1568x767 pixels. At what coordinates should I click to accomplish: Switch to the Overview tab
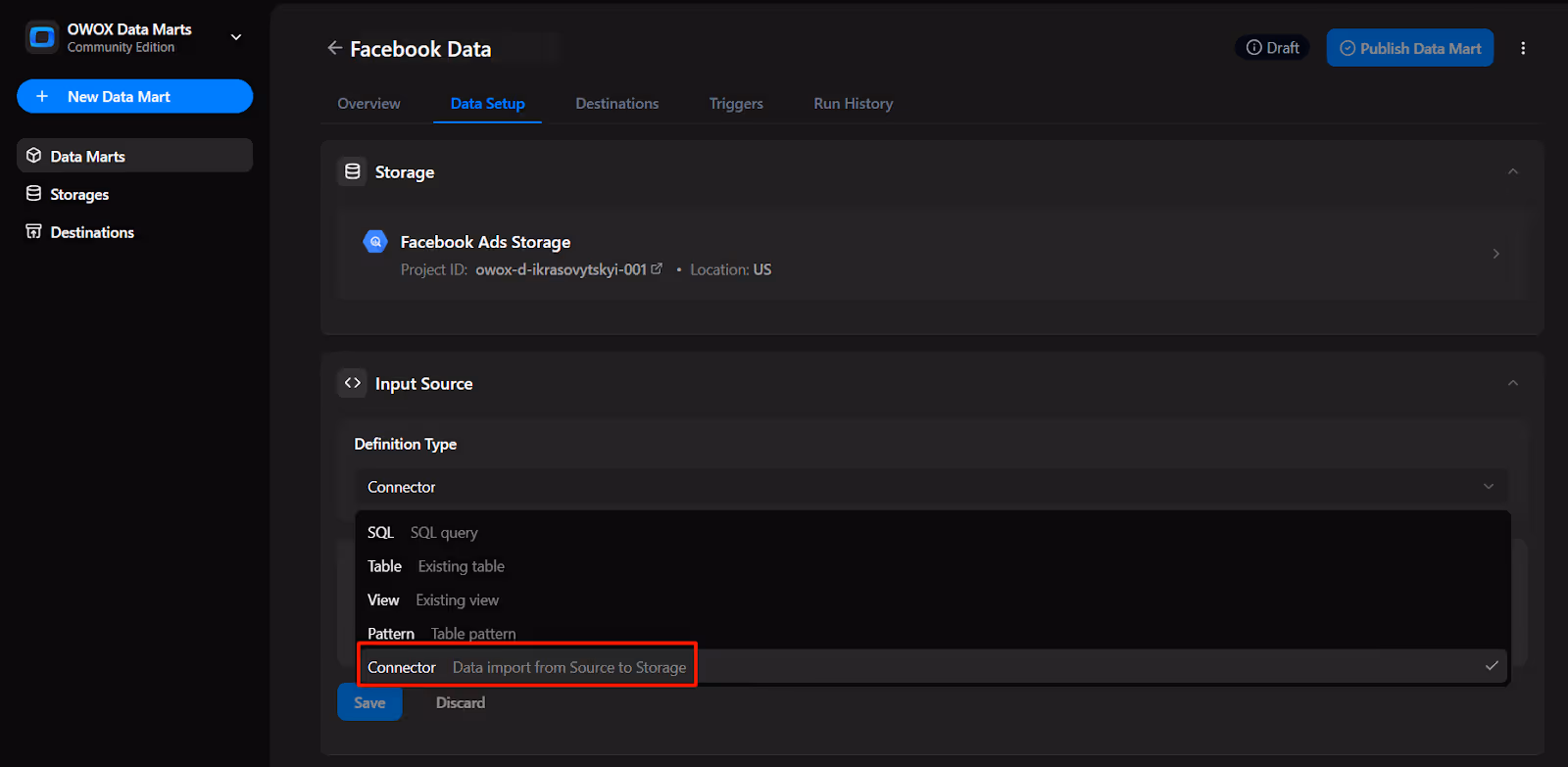pos(368,104)
